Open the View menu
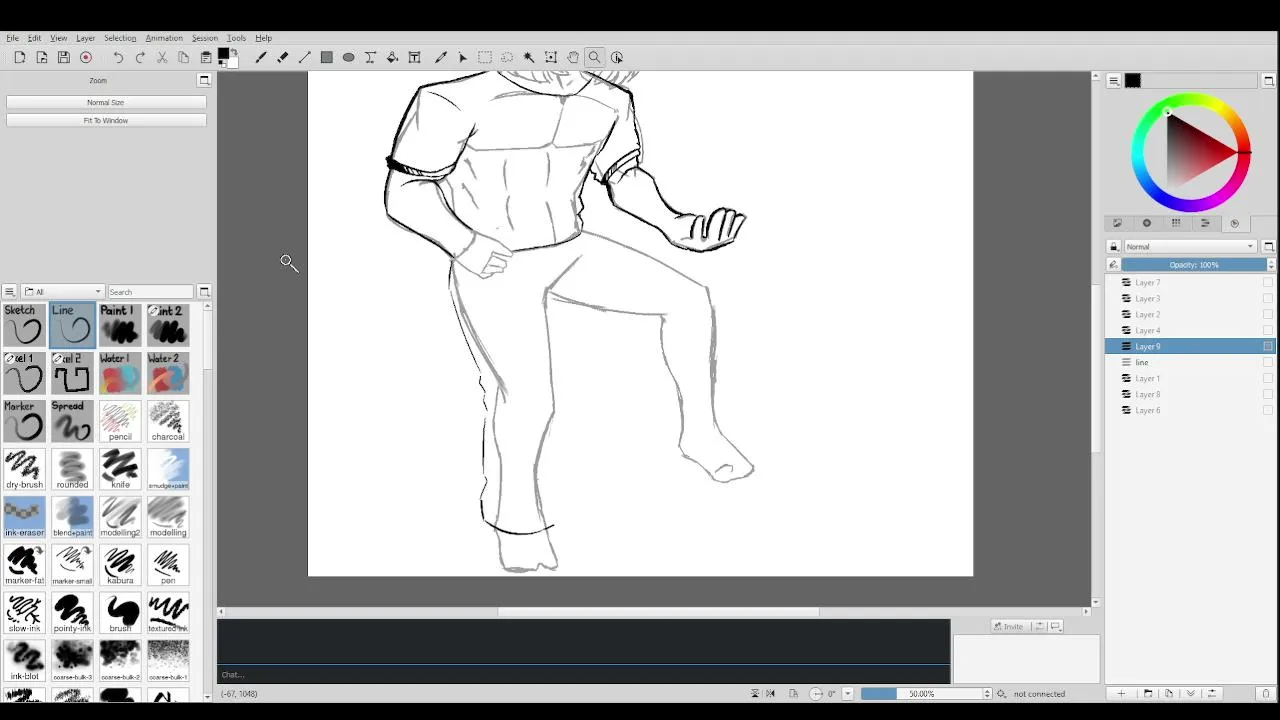 59,38
